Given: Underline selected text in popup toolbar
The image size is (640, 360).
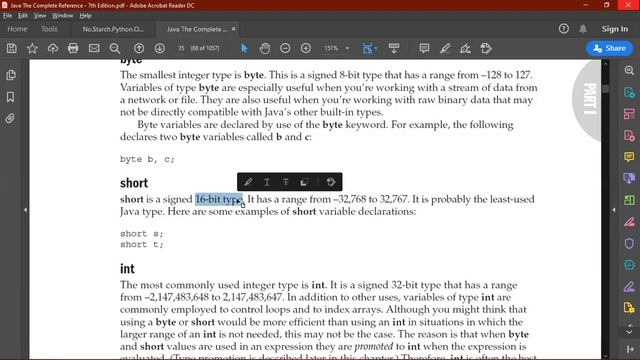Looking at the screenshot, I should coord(267,182).
